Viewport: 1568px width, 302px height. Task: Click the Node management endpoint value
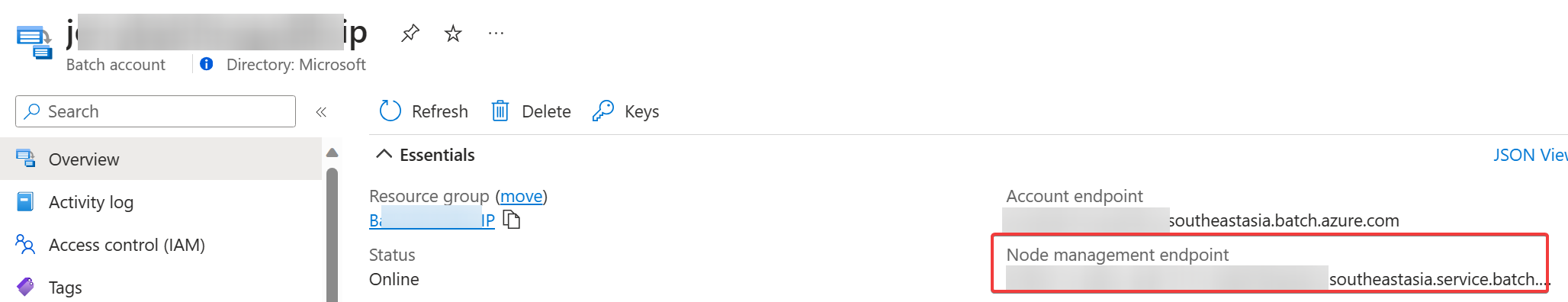(x=1278, y=279)
